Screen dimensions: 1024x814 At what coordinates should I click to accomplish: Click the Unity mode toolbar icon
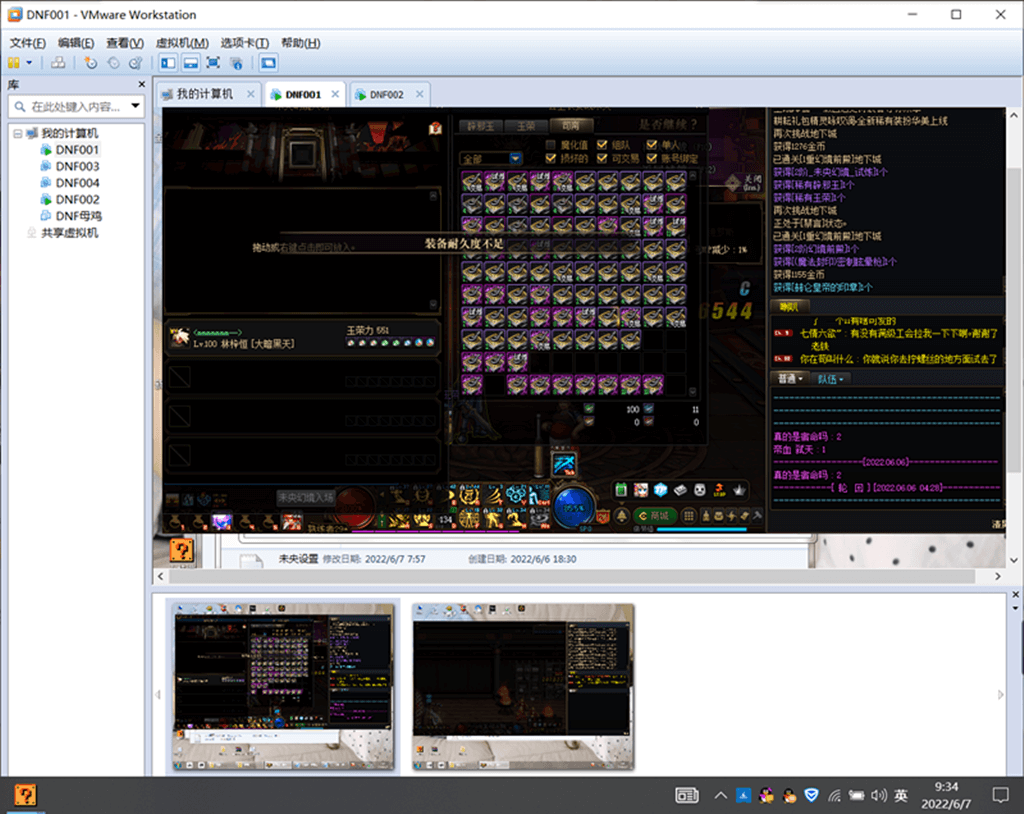click(236, 63)
